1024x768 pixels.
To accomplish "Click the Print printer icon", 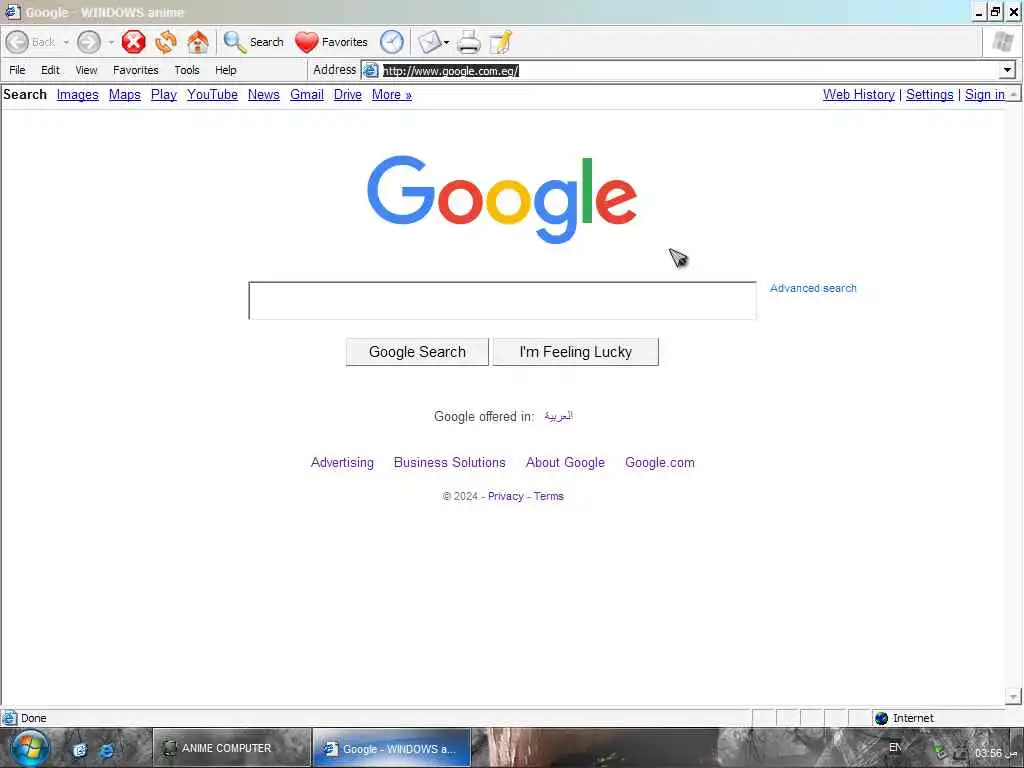I will point(469,42).
